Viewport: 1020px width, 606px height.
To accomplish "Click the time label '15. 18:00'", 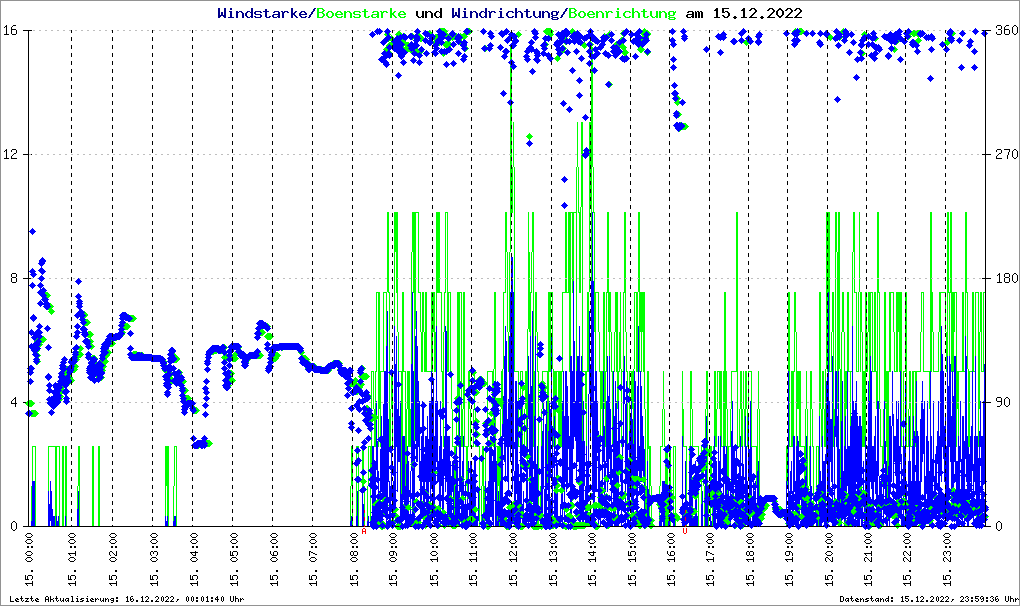I will 749,559.
